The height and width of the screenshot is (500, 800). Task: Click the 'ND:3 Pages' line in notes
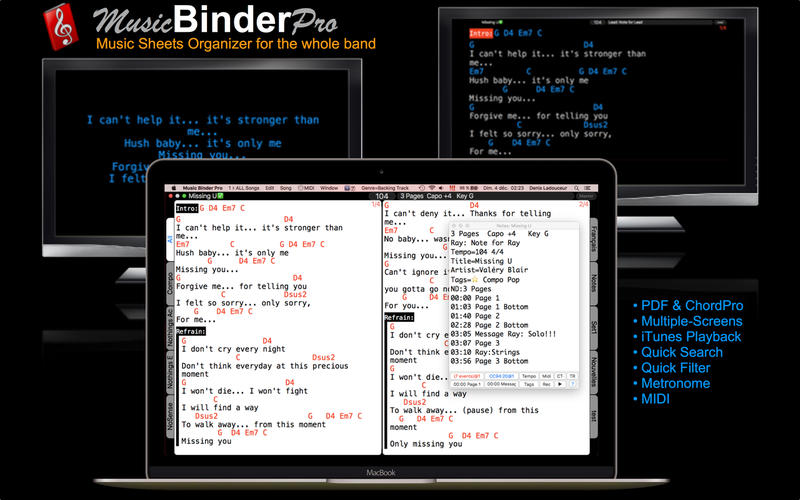coord(471,289)
